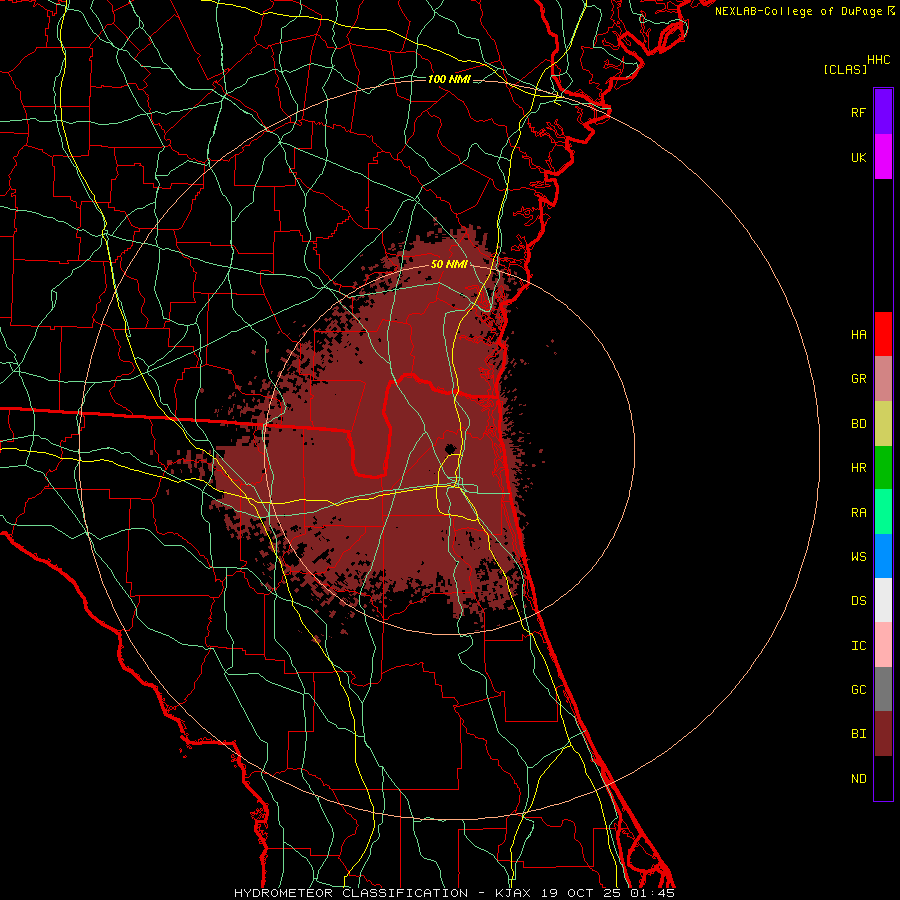The image size is (900, 900).
Task: Click the '50 NMI' range ring label
Action: point(449,264)
